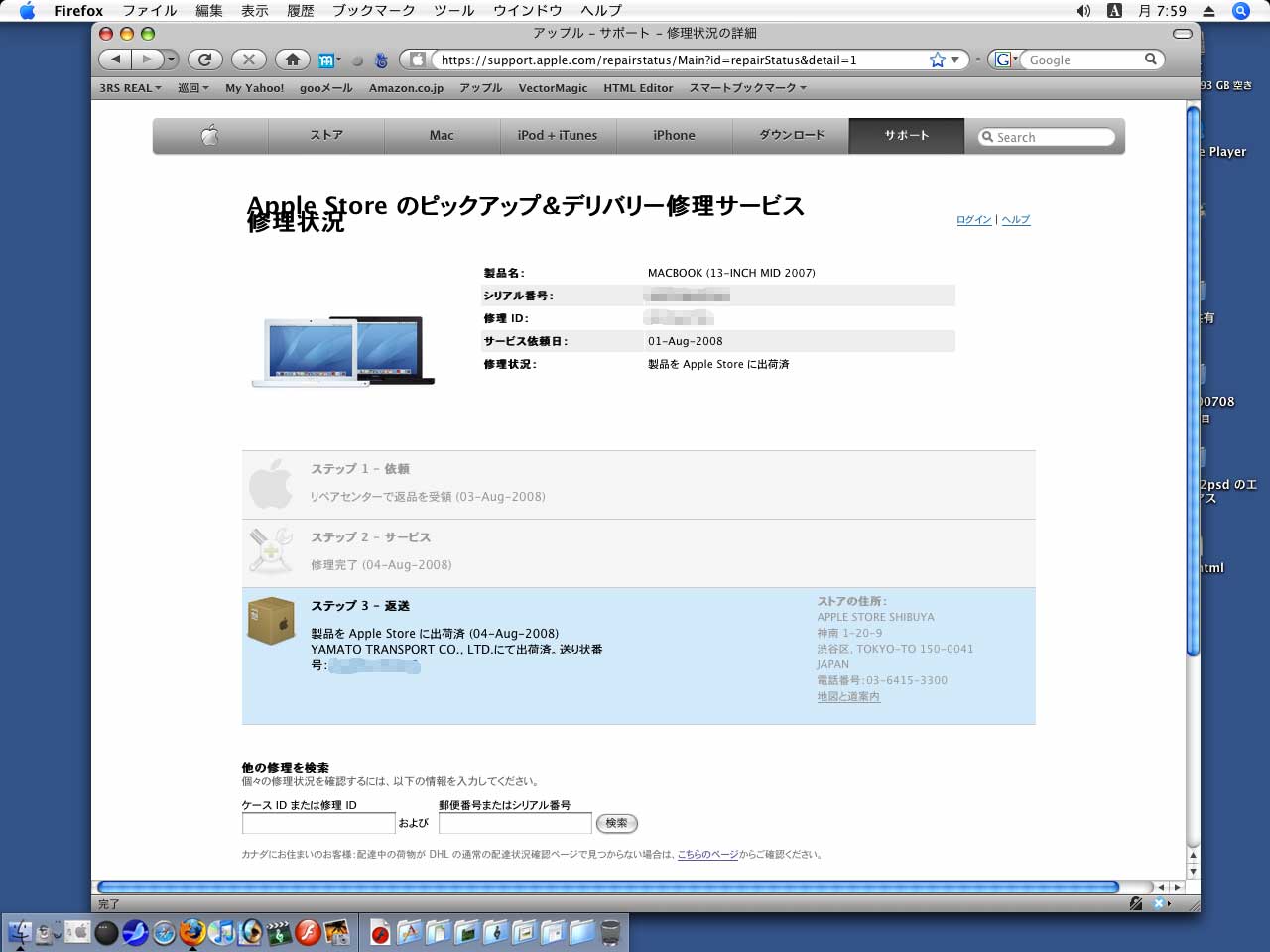Open the blue M toolbar icon
Image resolution: width=1270 pixels, height=952 pixels.
(326, 60)
